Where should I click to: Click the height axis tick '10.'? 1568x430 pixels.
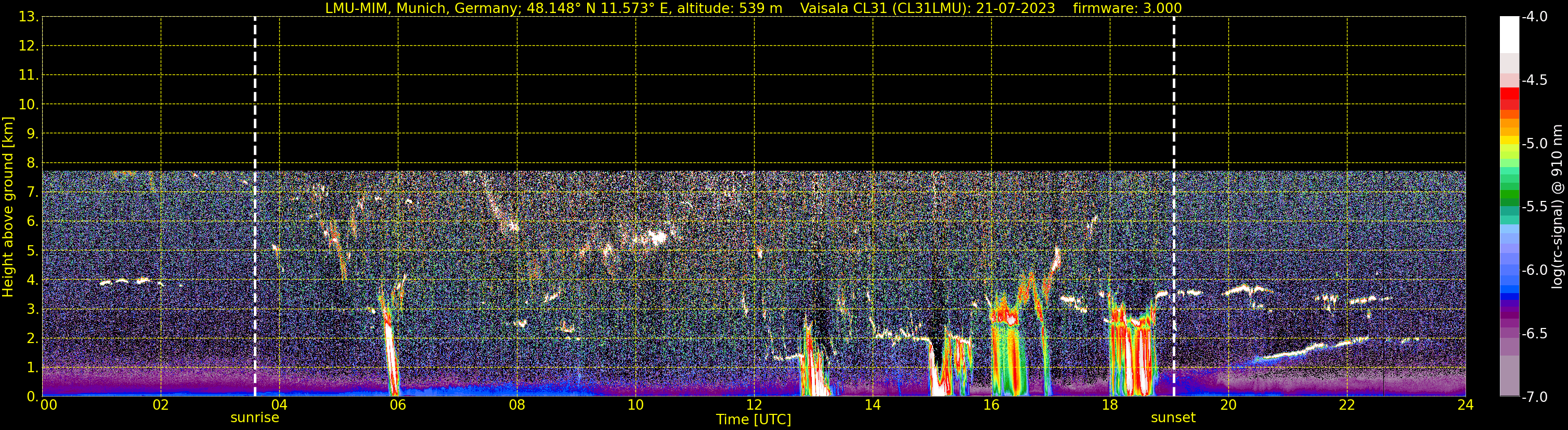[x=29, y=104]
